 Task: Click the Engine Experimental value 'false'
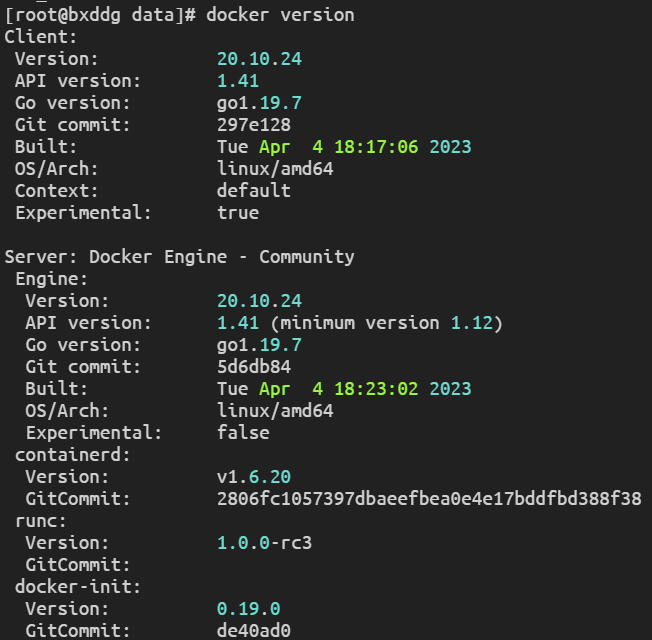click(243, 433)
